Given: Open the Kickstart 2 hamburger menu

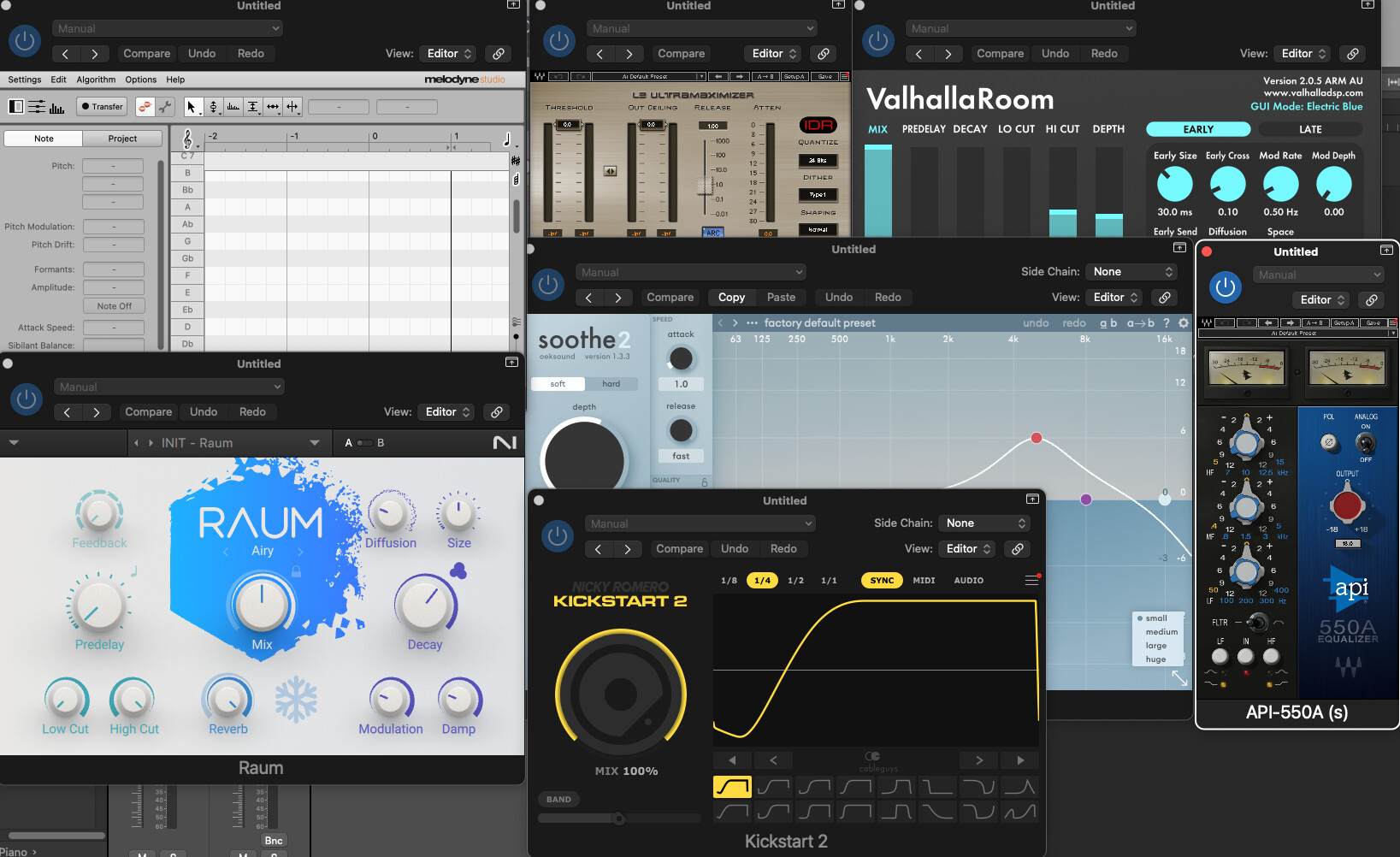Looking at the screenshot, I should point(1032,581).
